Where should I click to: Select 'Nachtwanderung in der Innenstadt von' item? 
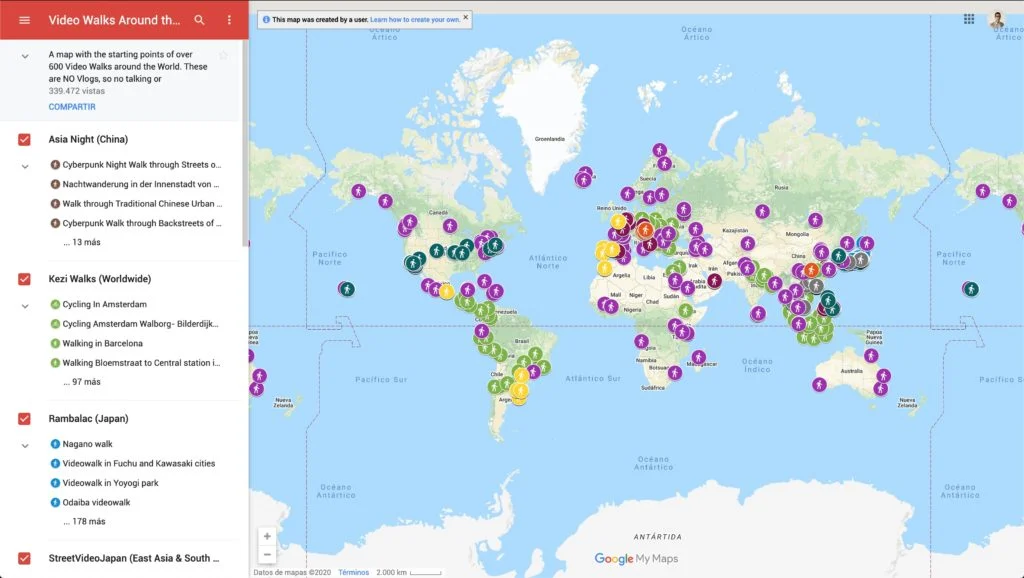pyautogui.click(x=136, y=184)
